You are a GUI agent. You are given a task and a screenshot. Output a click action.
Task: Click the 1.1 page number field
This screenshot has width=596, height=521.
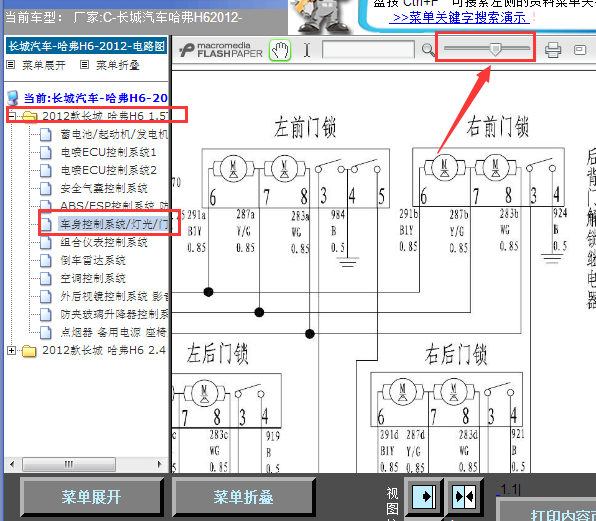pyautogui.click(x=509, y=490)
